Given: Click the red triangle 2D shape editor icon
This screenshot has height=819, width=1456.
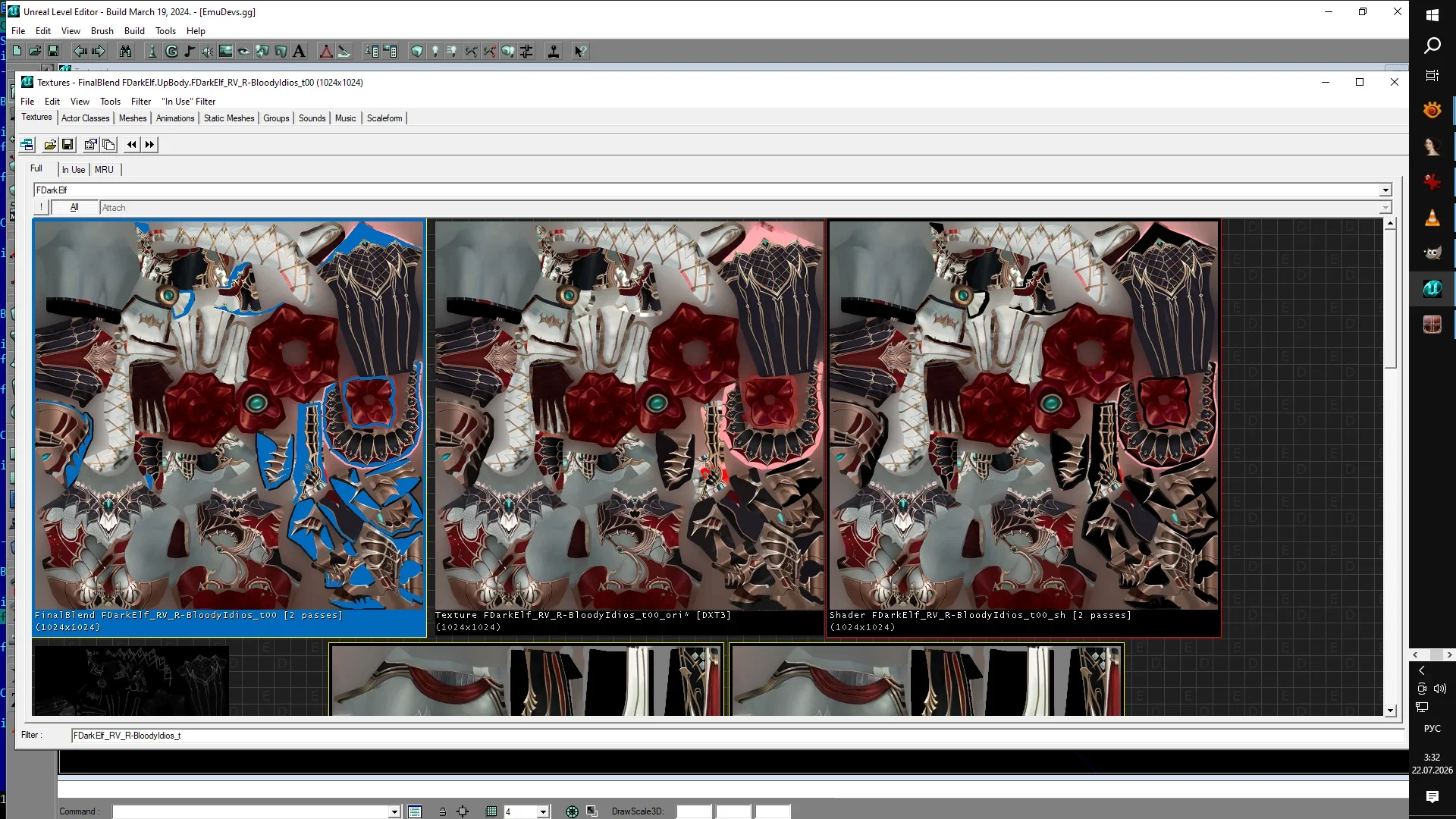Looking at the screenshot, I should [326, 51].
